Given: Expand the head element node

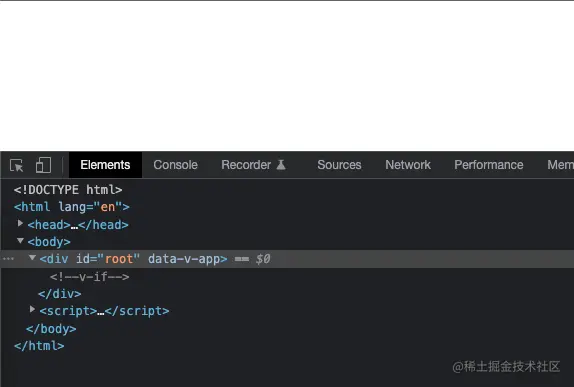Looking at the screenshot, I should [x=20, y=223].
